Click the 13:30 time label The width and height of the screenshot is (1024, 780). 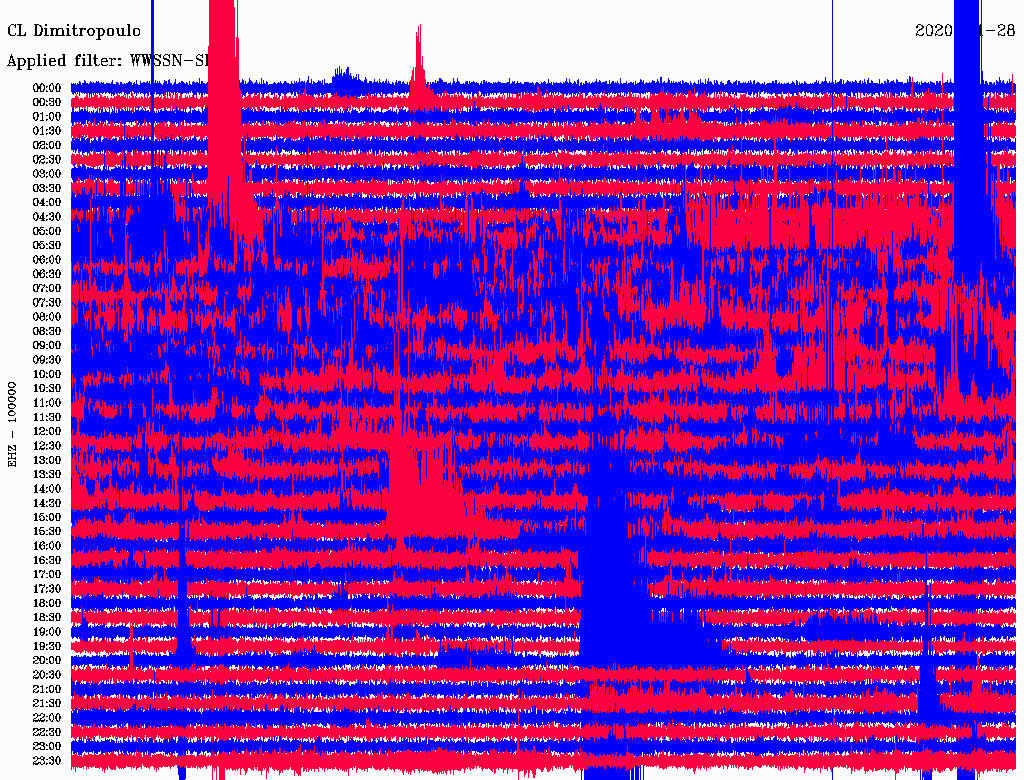[47, 475]
